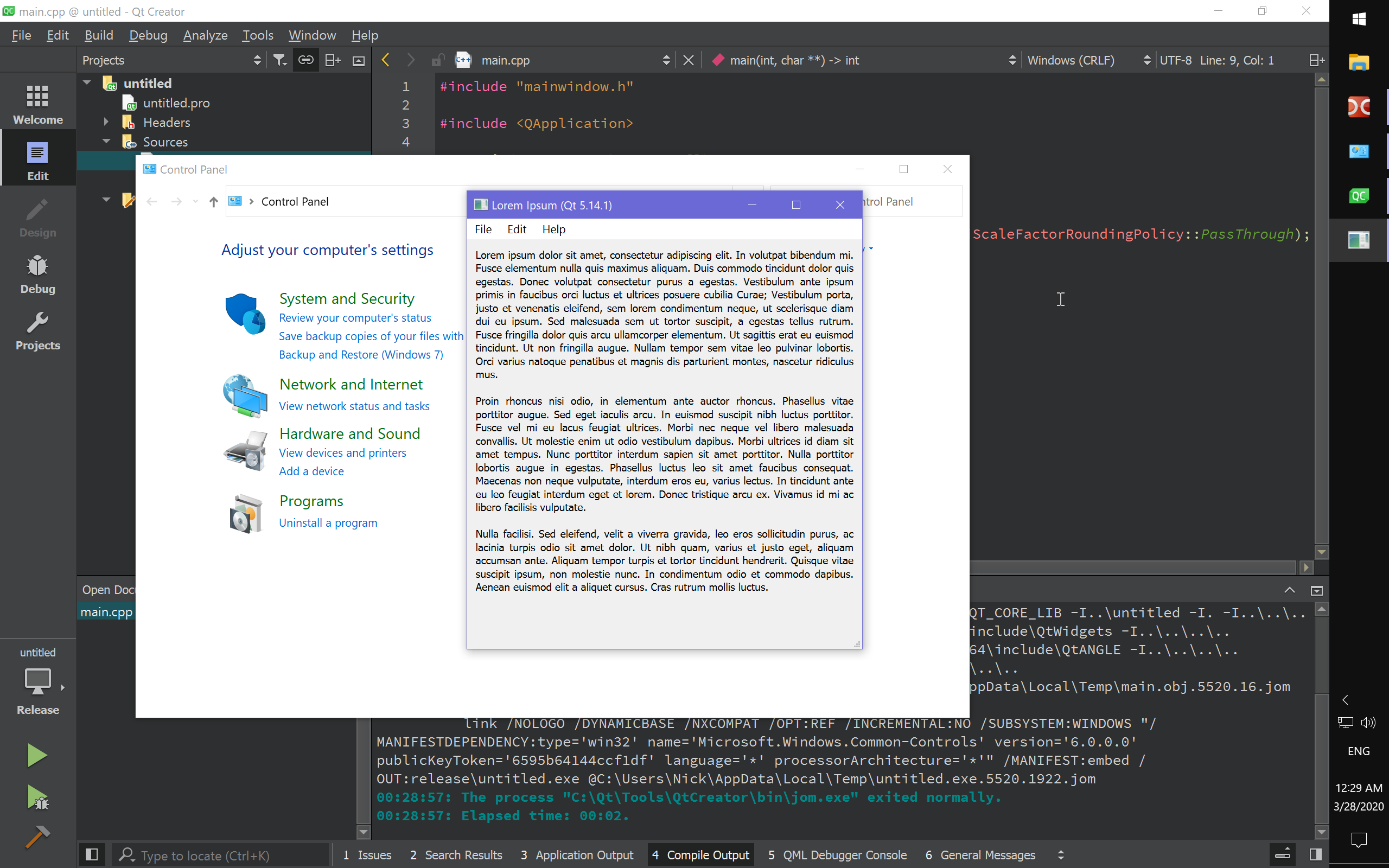The height and width of the screenshot is (868, 1389).
Task: Toggle the read-only padlock next to main.cpp
Action: tap(438, 60)
